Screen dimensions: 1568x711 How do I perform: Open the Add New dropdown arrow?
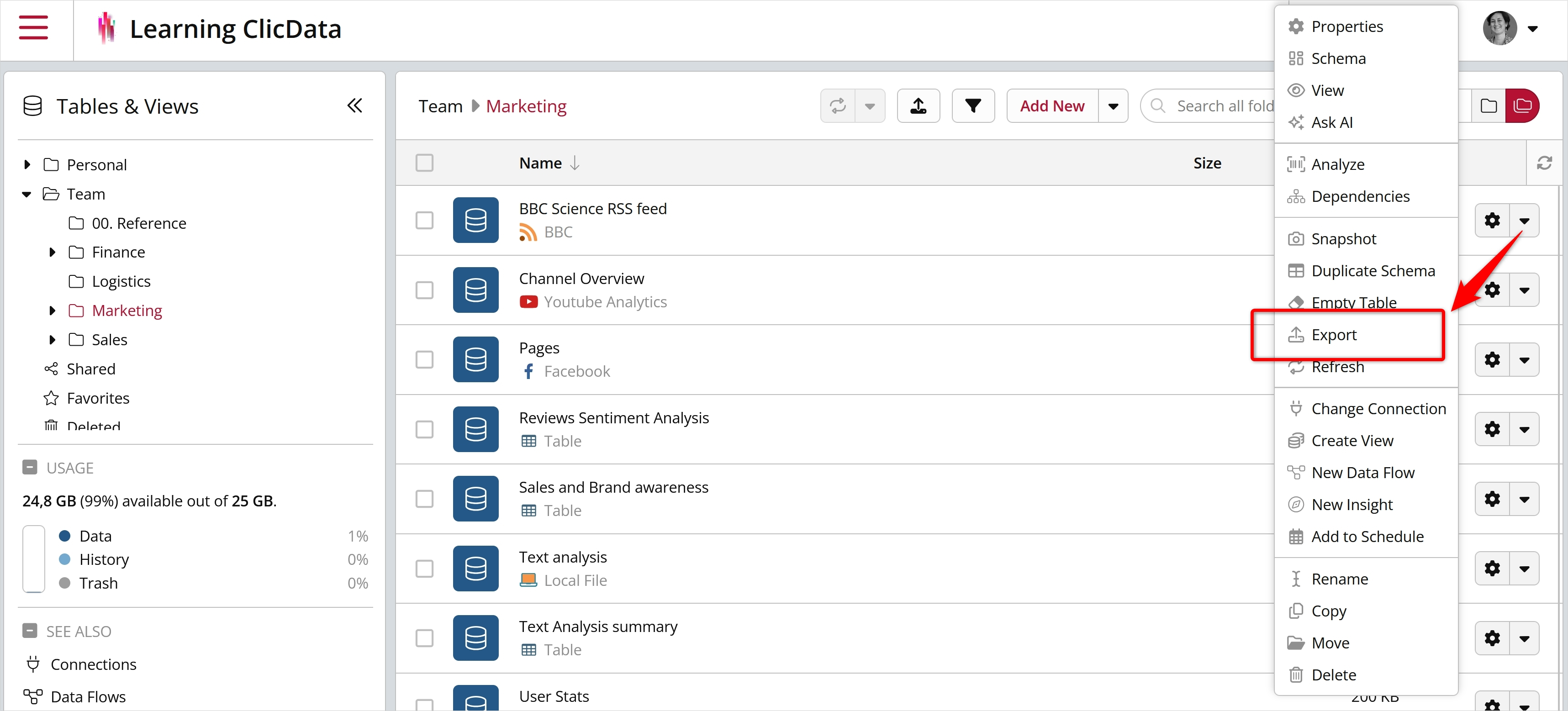[x=1113, y=106]
